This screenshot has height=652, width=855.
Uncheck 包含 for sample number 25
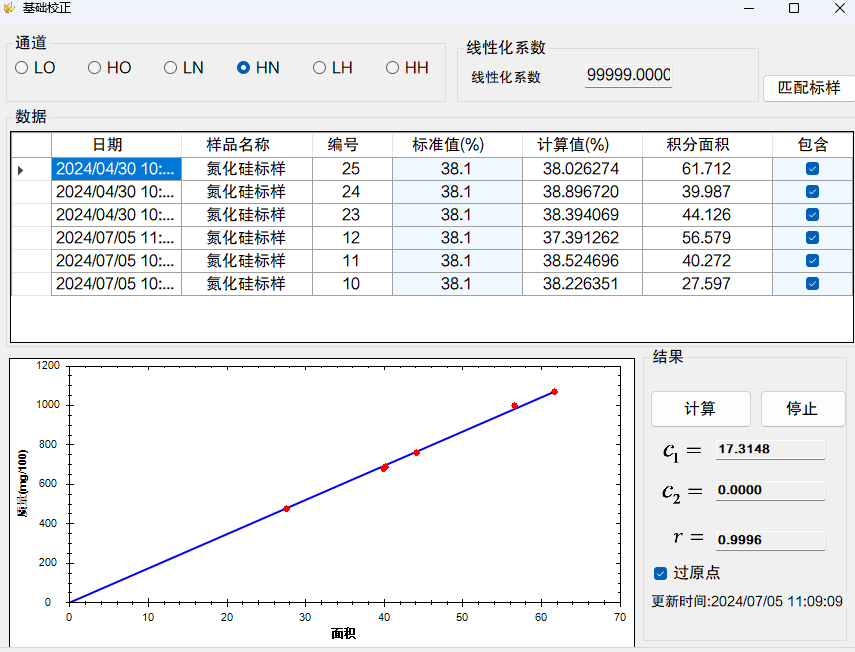point(812,168)
